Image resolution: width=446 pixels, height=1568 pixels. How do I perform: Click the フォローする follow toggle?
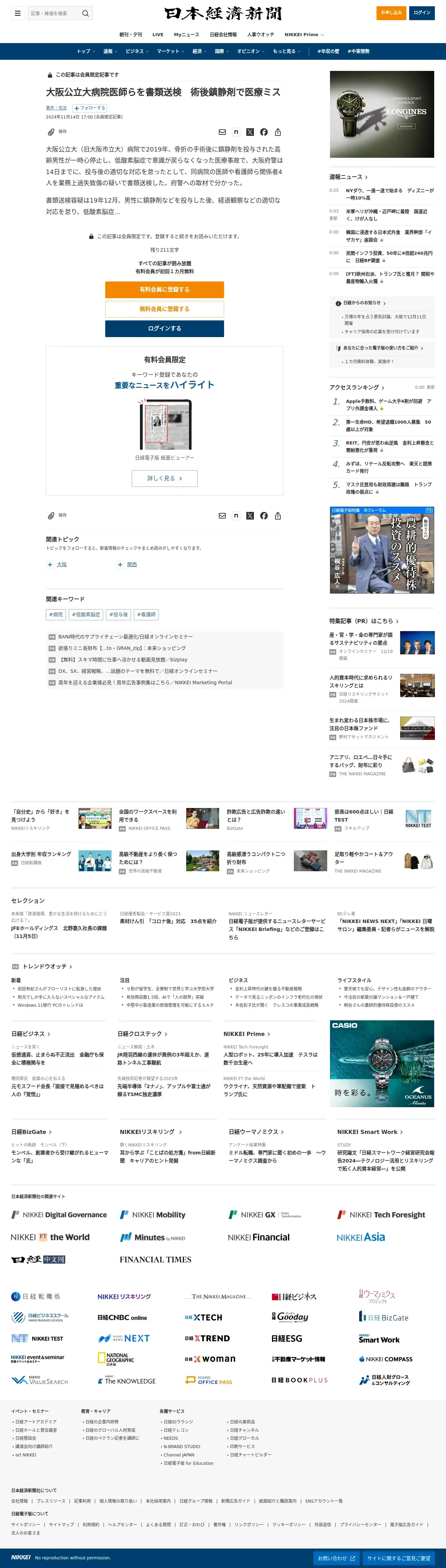(x=90, y=108)
